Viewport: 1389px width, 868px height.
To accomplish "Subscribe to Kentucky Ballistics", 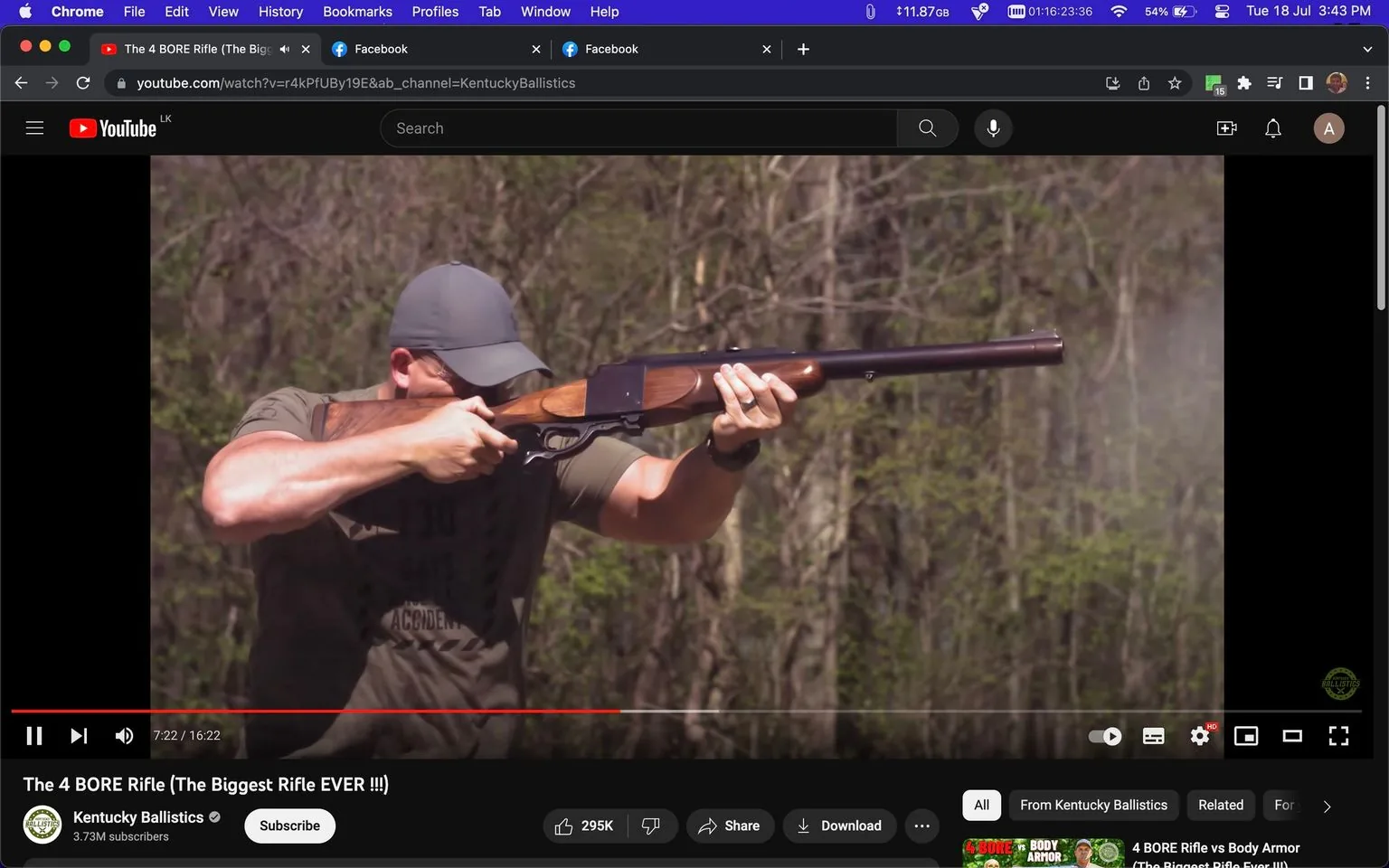I will 289,826.
